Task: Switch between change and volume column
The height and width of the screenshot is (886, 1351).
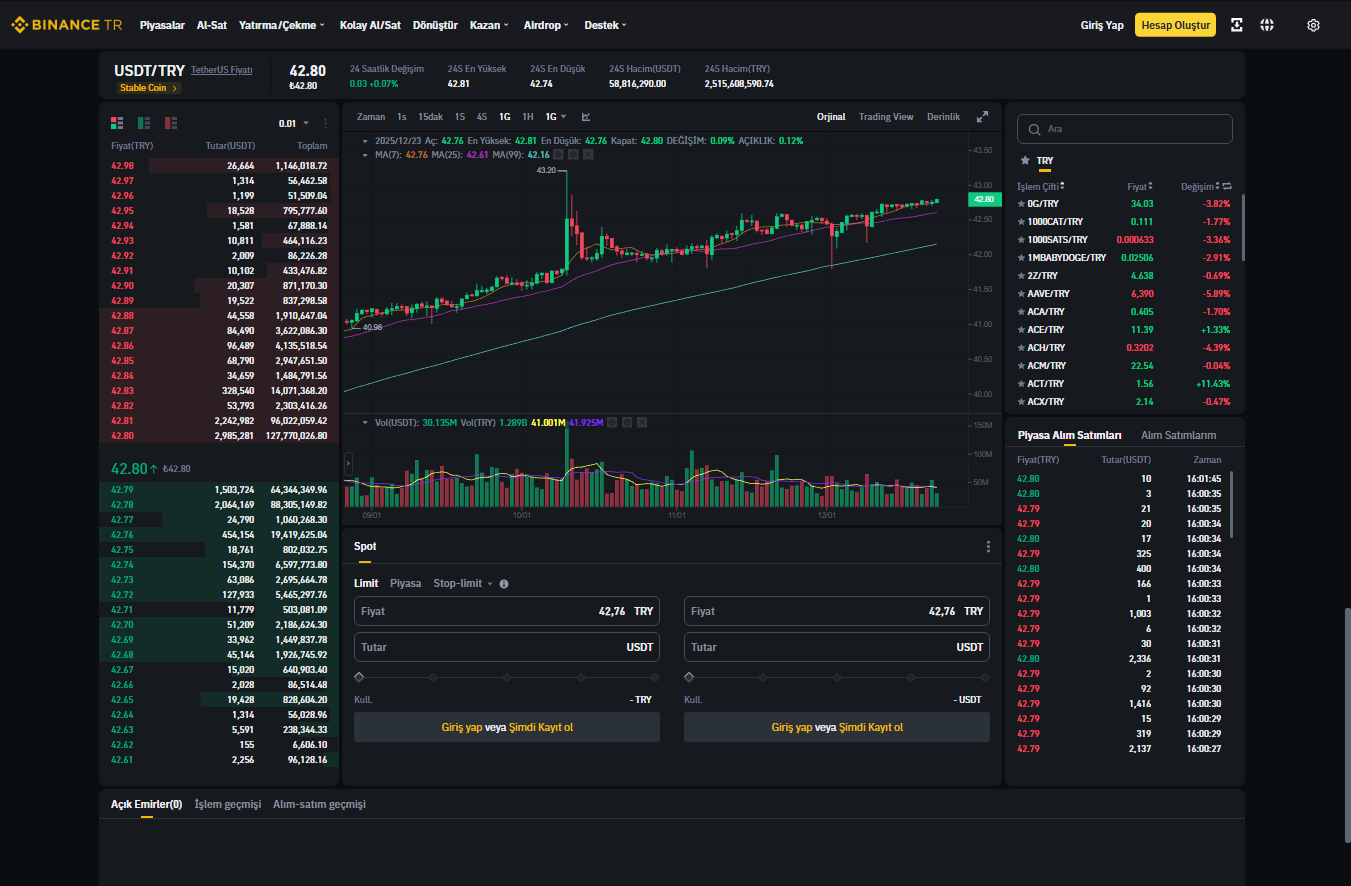Action: [x=1227, y=186]
